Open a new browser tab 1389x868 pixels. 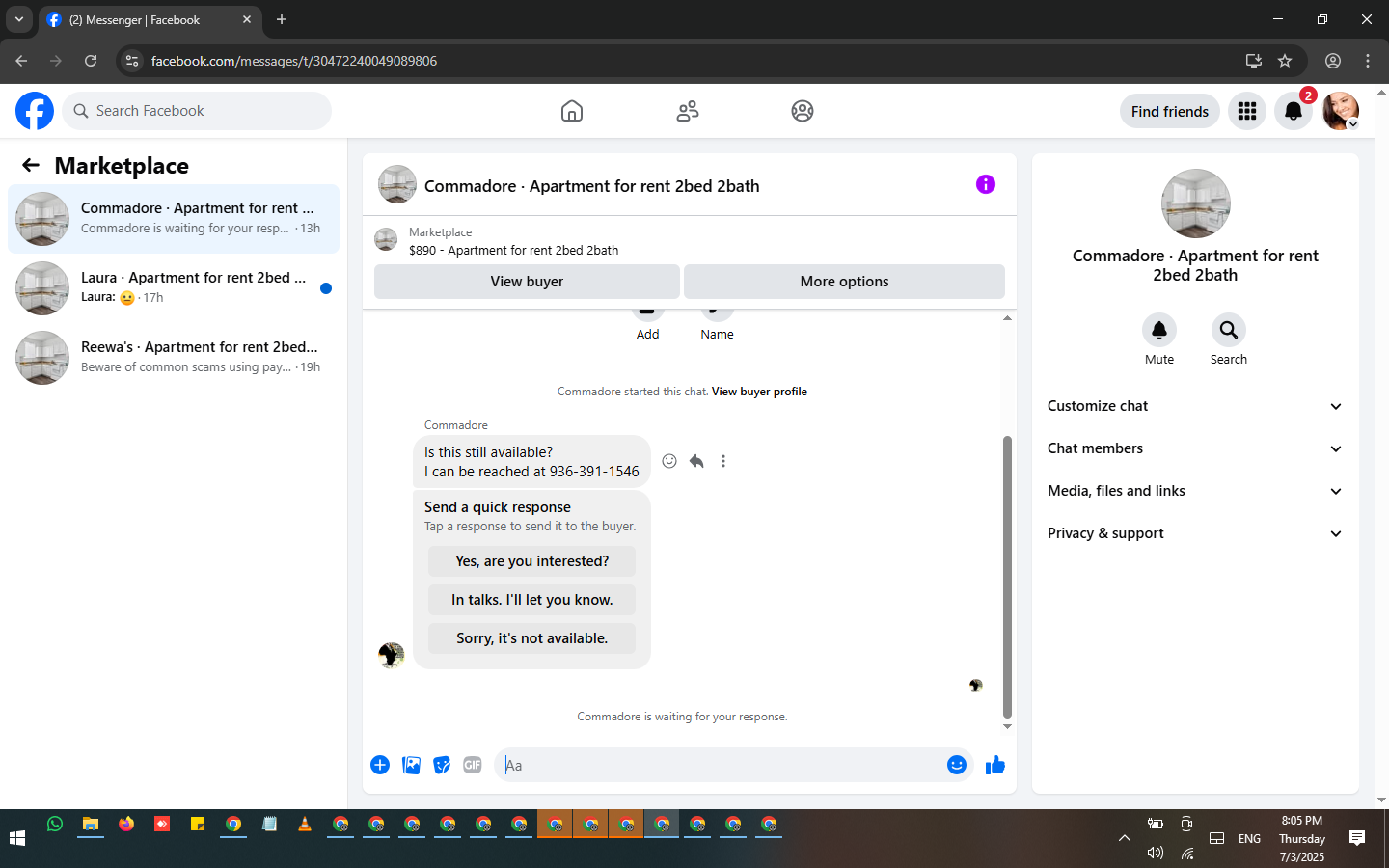[282, 19]
